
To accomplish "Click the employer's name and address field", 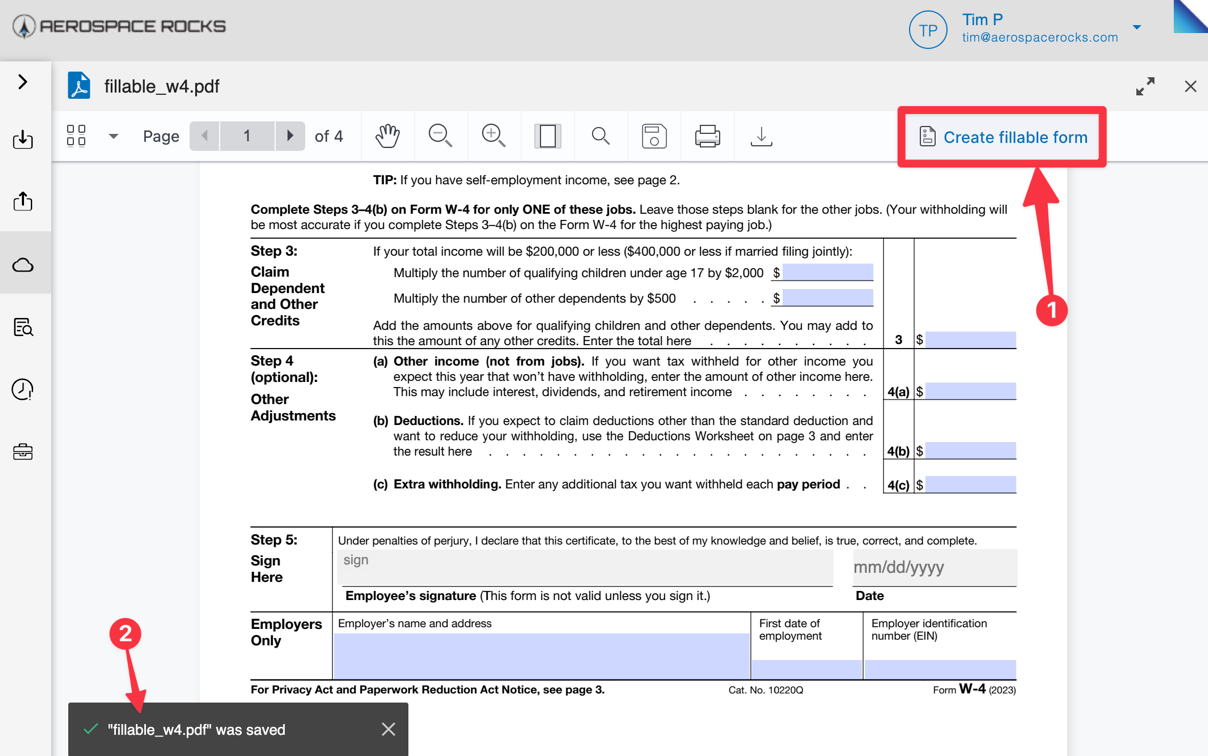I will [x=541, y=656].
